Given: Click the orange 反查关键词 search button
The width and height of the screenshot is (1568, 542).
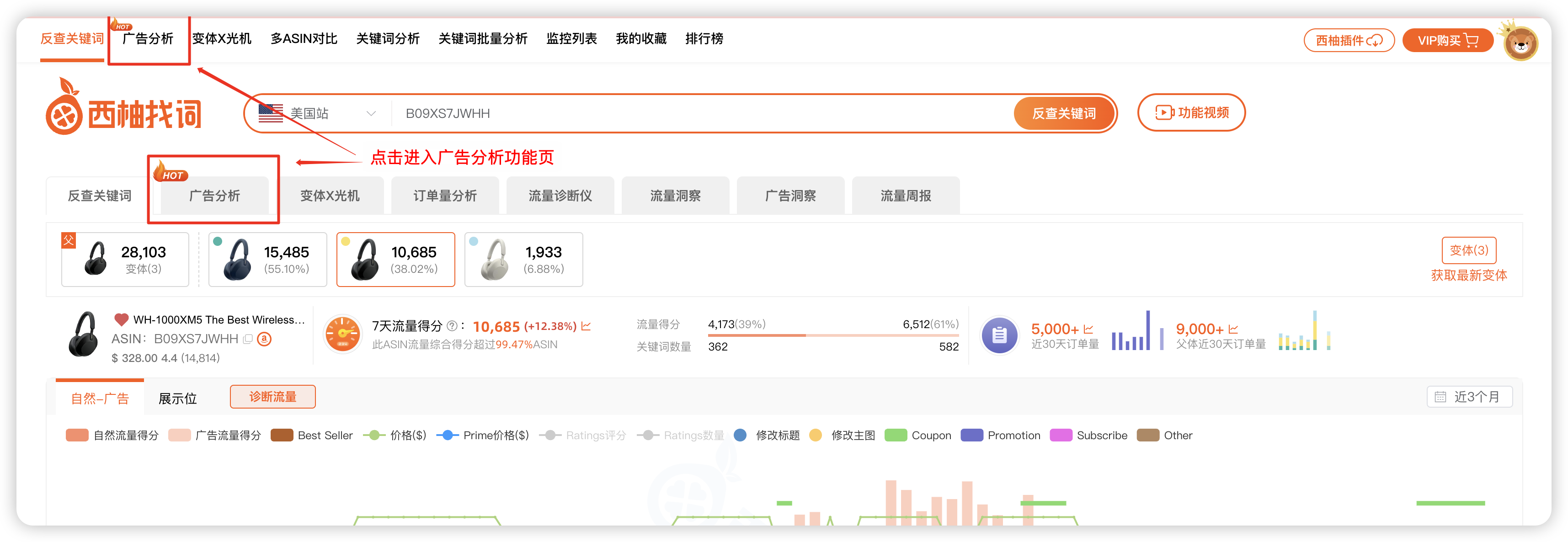Looking at the screenshot, I should click(1064, 113).
